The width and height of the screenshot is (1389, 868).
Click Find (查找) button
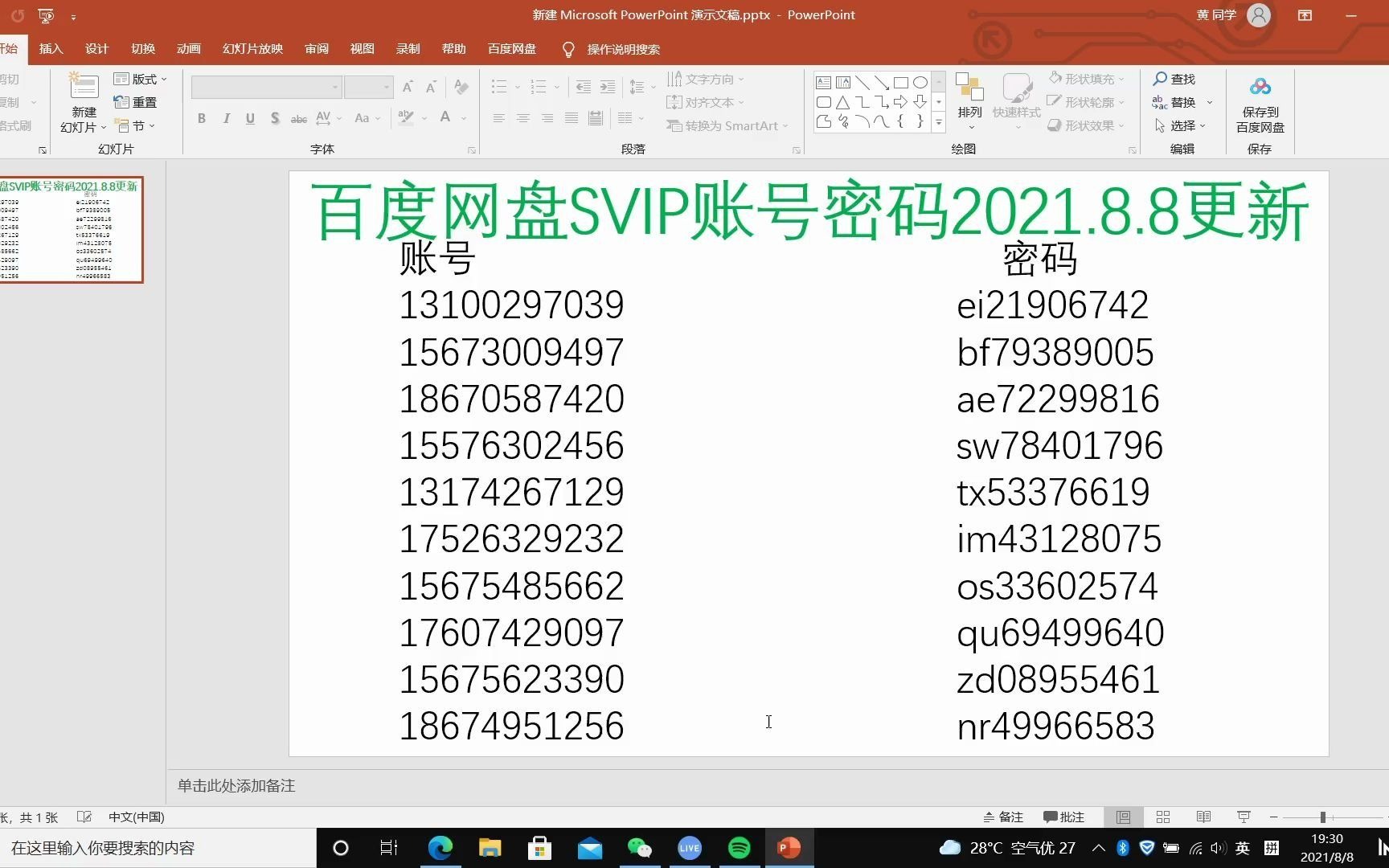(1174, 79)
